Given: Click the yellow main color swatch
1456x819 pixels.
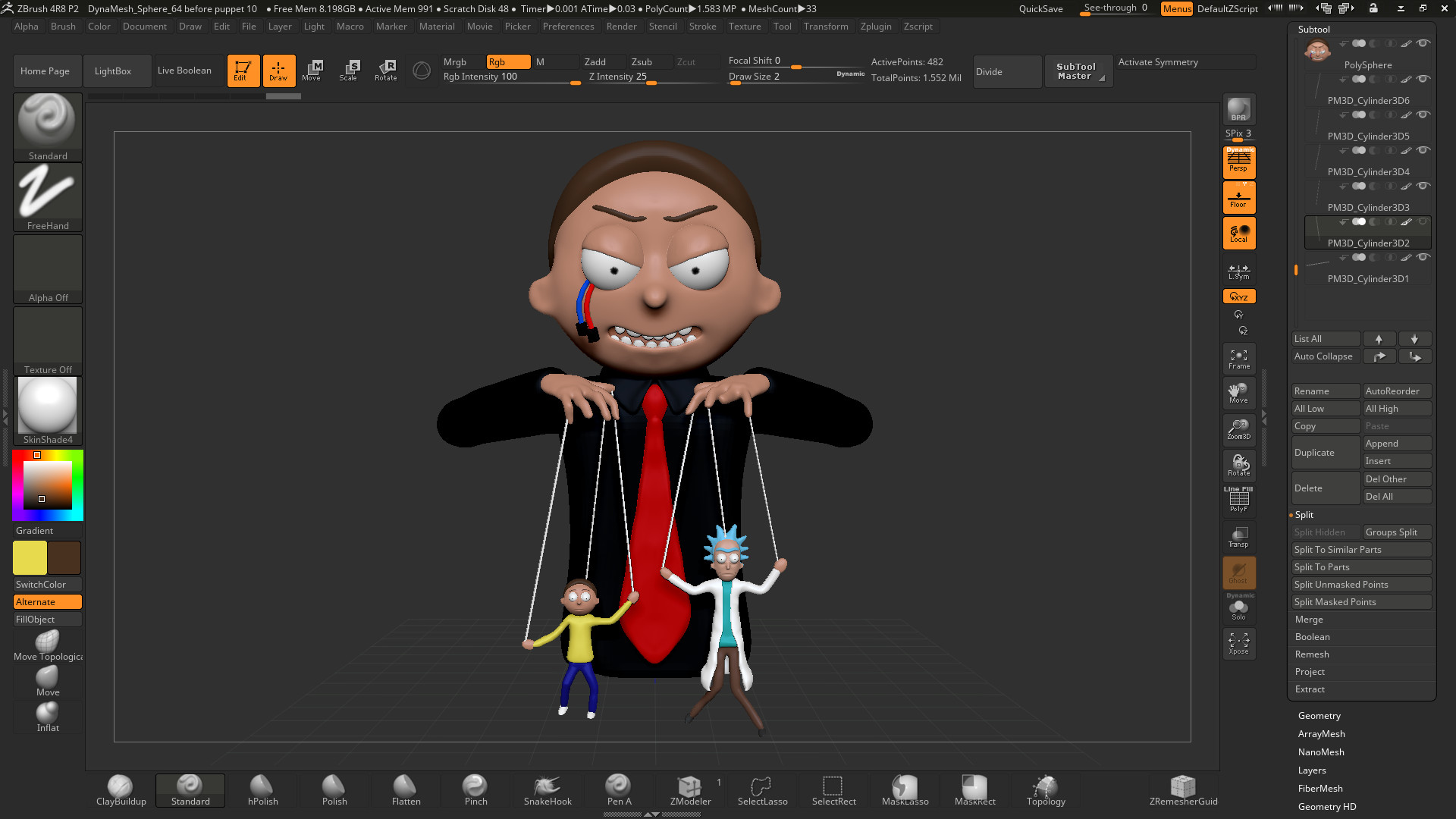Looking at the screenshot, I should pyautogui.click(x=30, y=558).
